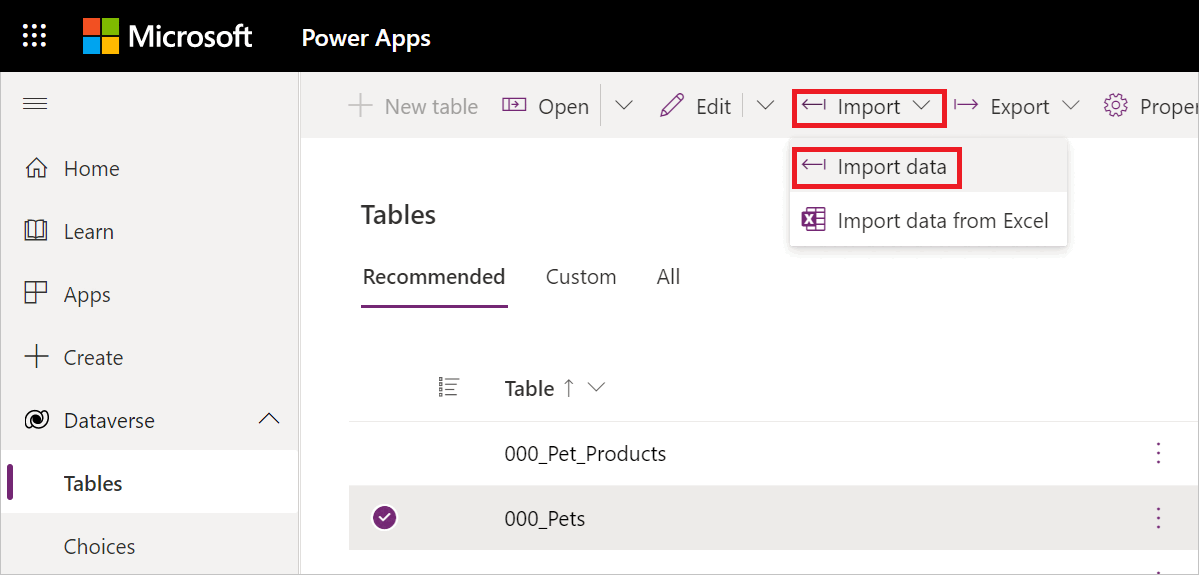Click the Learn book icon

click(36, 231)
